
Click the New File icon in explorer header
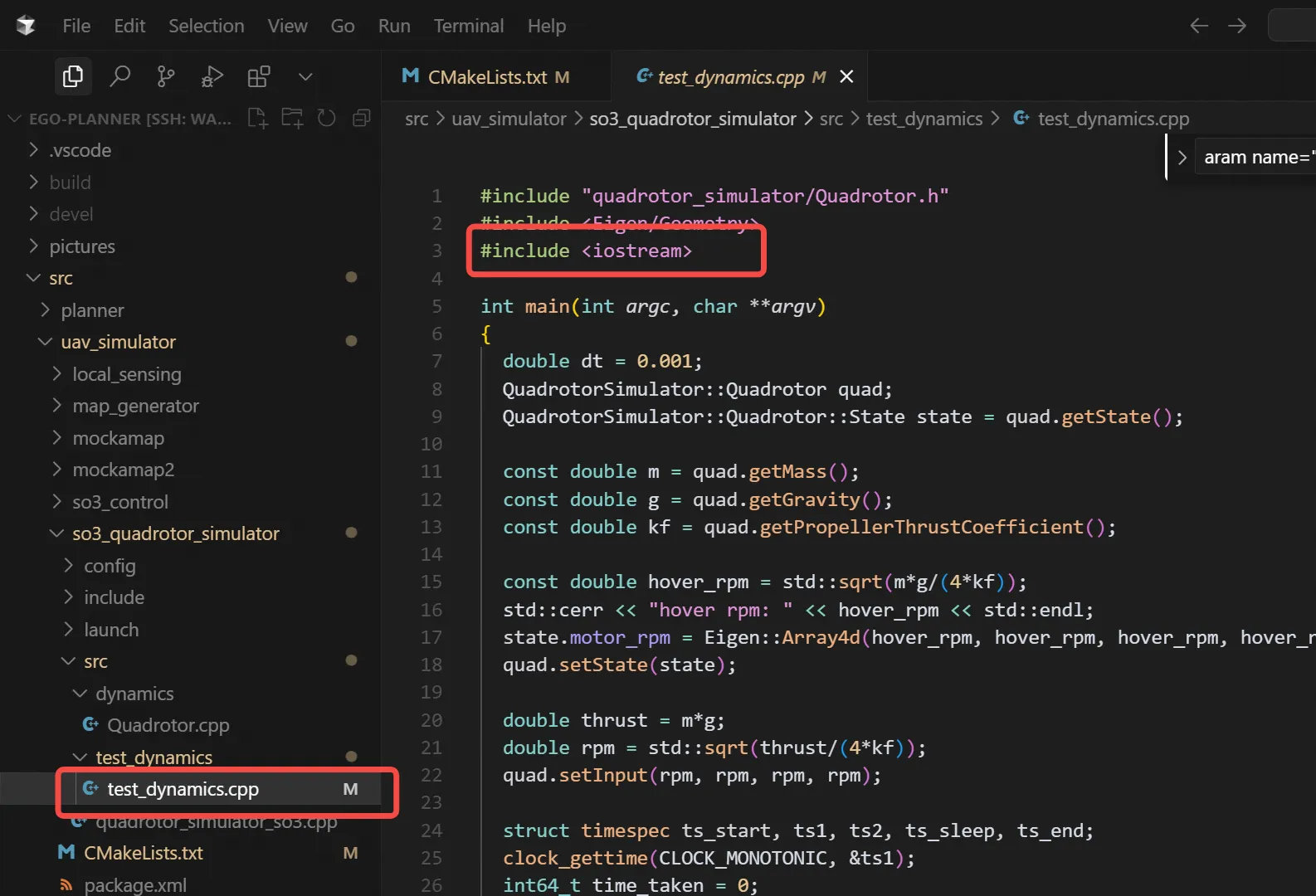coord(257,119)
